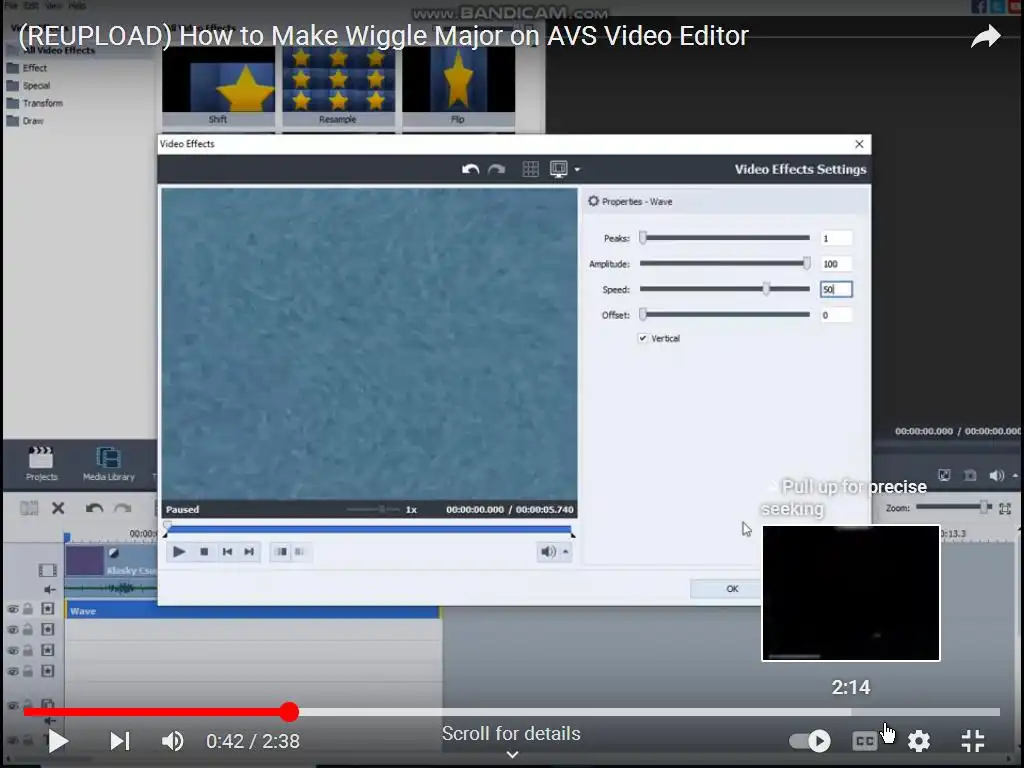The height and width of the screenshot is (768, 1024).
Task: Expand the Scroll for details chevron
Action: (513, 754)
